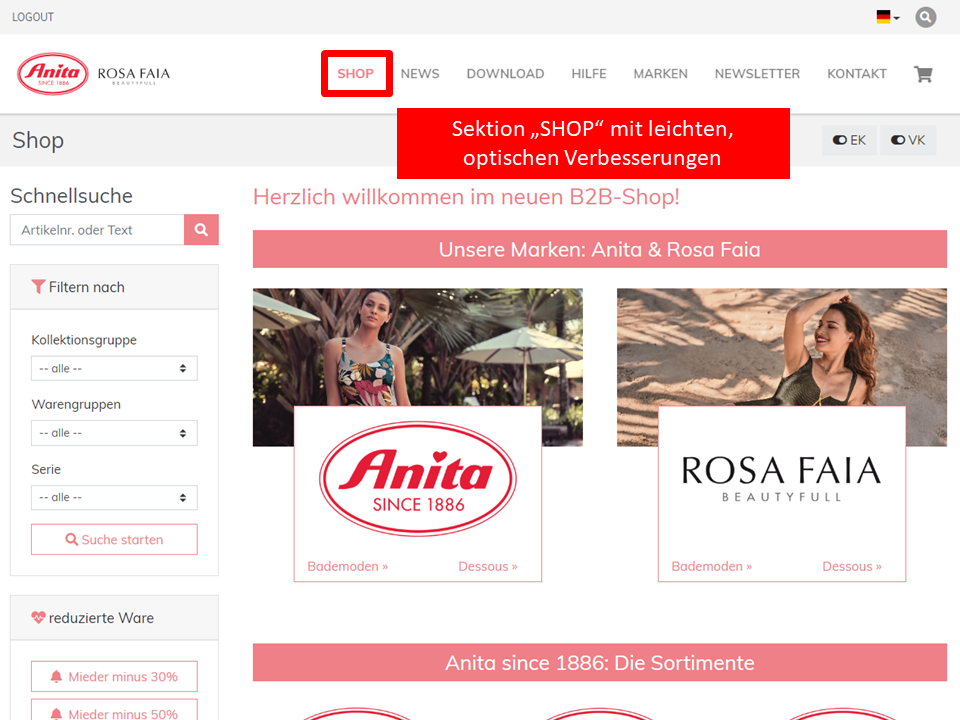Click the Rosa Faia header logo
Screen dimensions: 960x720
134,74
